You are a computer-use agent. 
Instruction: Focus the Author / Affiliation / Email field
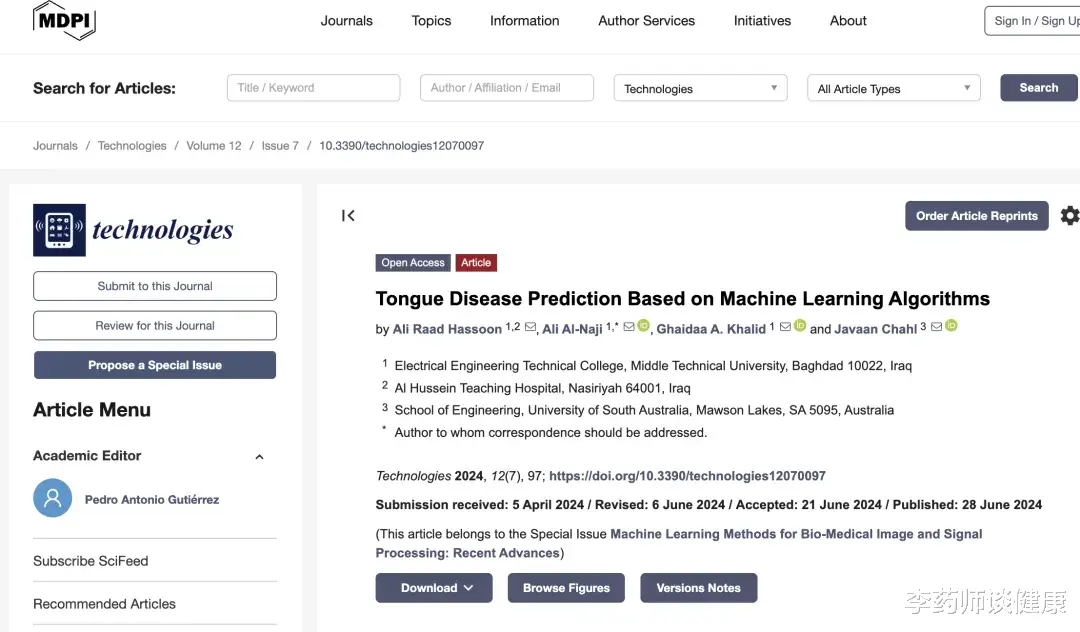coord(507,87)
